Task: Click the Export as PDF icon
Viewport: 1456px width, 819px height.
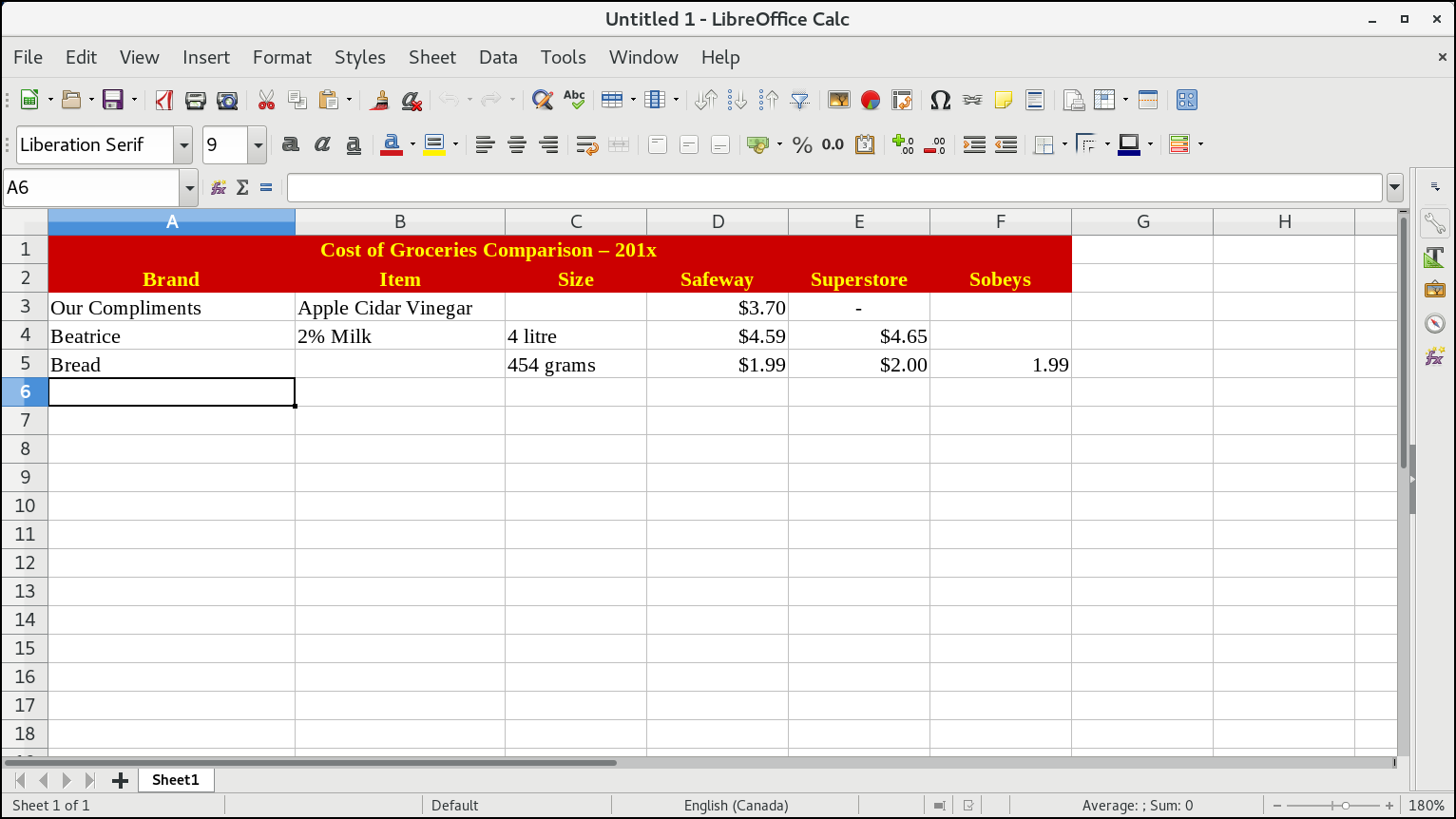Action: pos(163,100)
